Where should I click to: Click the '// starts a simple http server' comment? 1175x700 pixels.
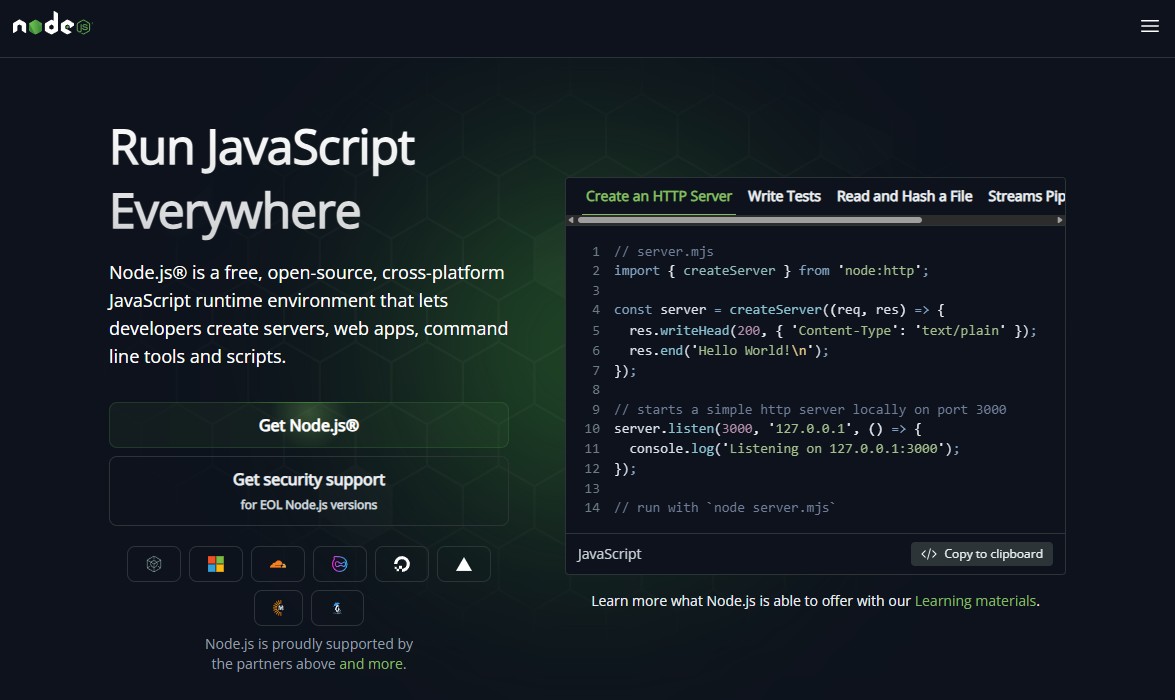point(810,409)
